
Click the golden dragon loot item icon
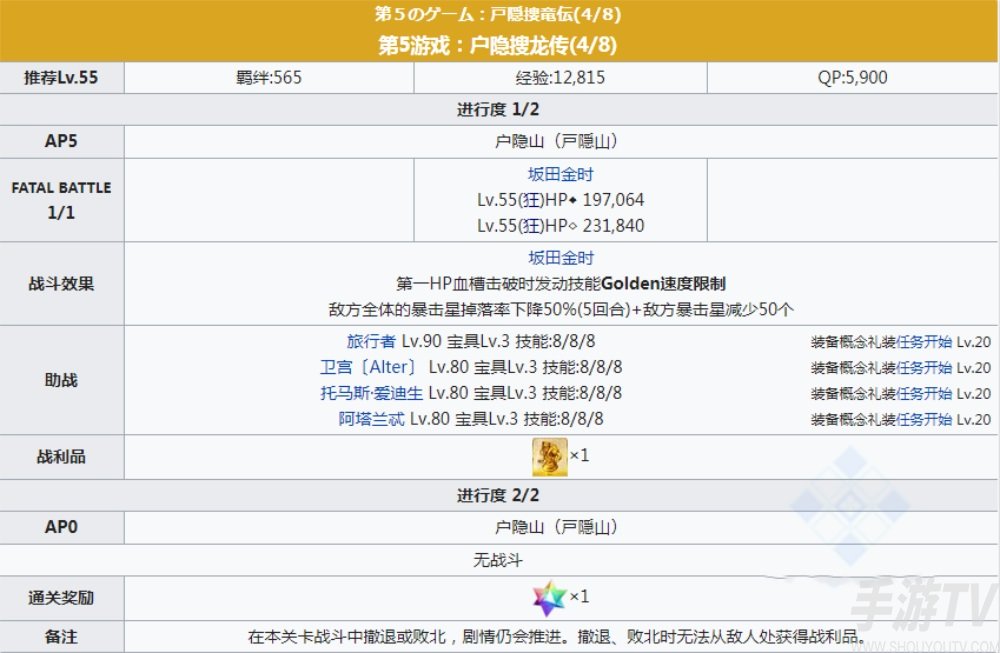coord(550,457)
